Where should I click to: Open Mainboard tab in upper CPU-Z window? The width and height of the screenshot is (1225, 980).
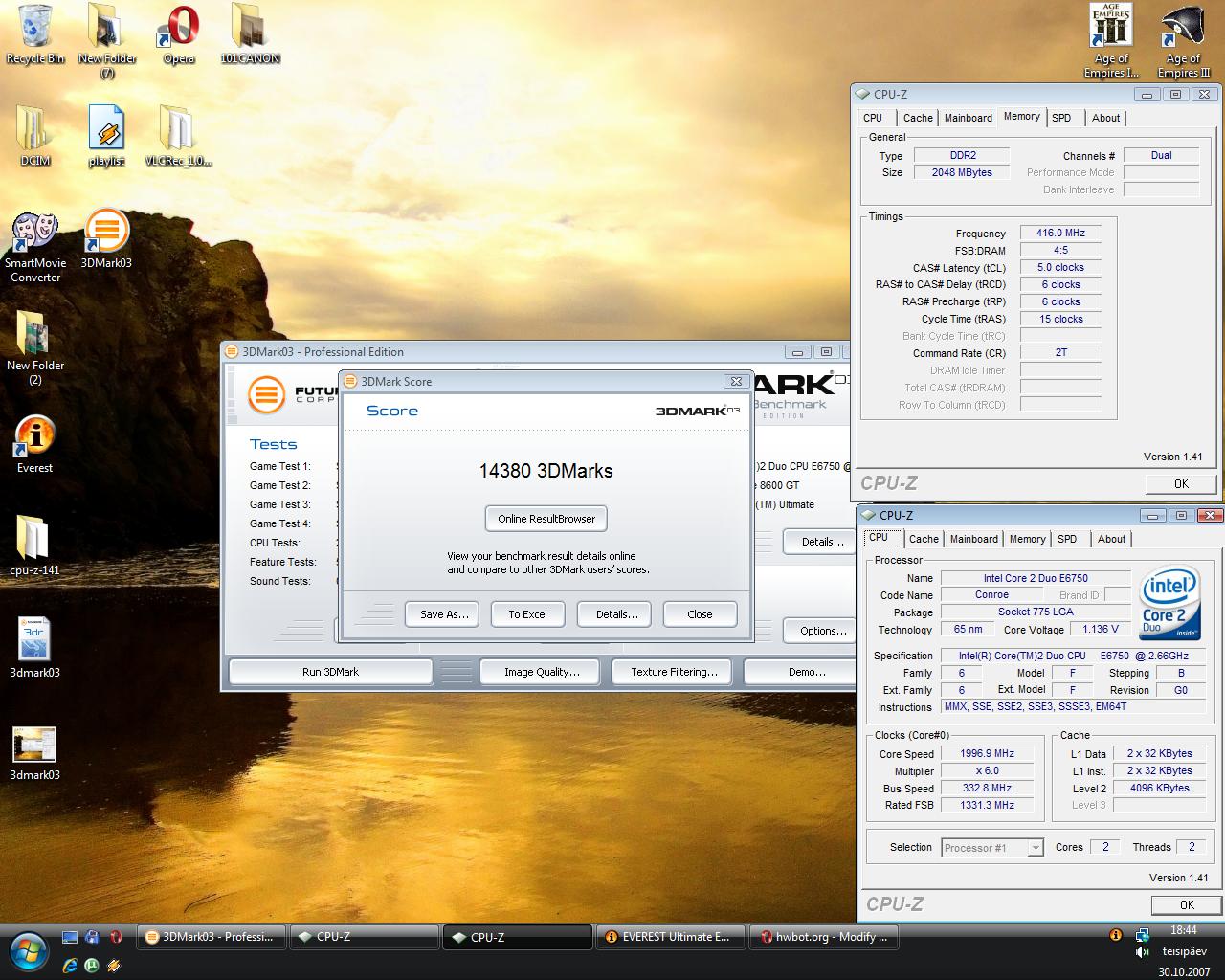(968, 118)
